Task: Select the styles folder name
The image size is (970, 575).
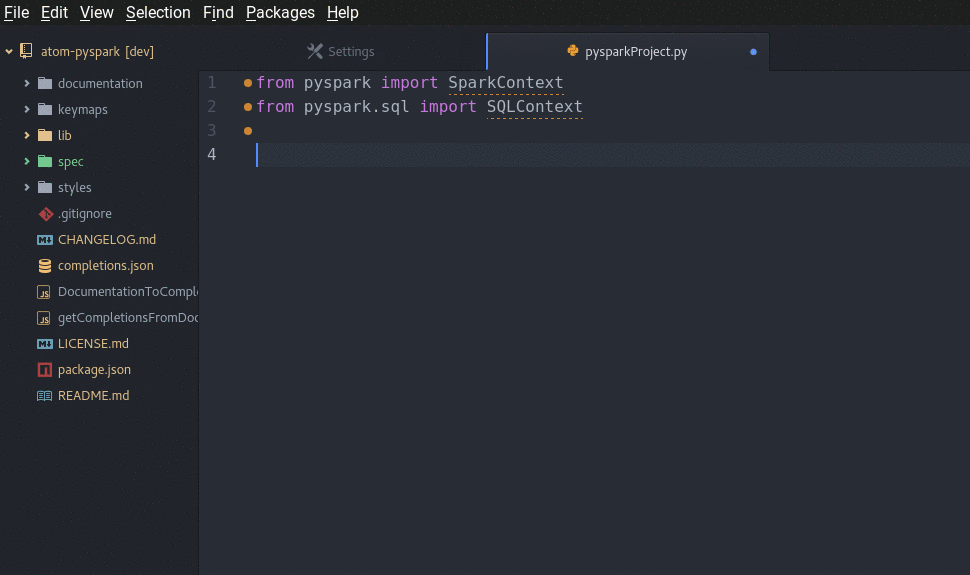Action: [x=74, y=188]
